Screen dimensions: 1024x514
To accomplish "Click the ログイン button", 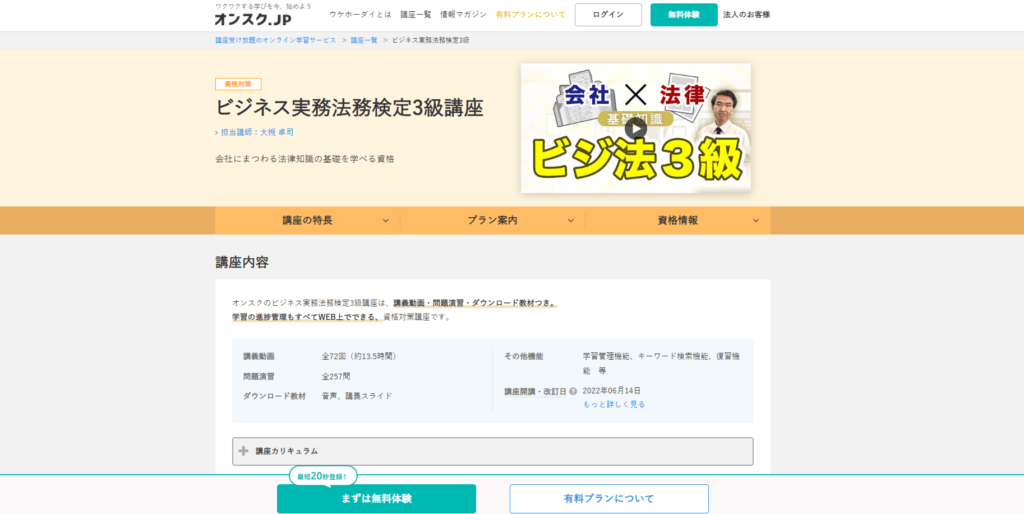I will click(x=608, y=15).
